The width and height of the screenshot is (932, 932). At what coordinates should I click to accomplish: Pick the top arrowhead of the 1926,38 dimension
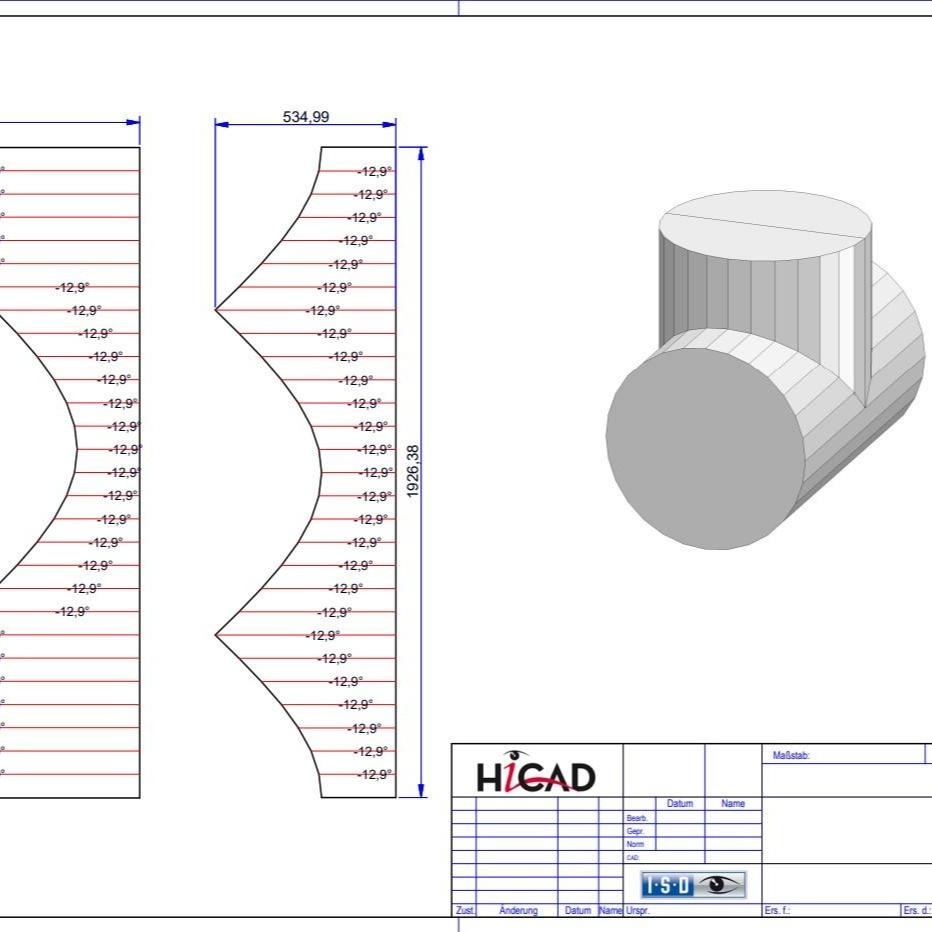(x=421, y=153)
